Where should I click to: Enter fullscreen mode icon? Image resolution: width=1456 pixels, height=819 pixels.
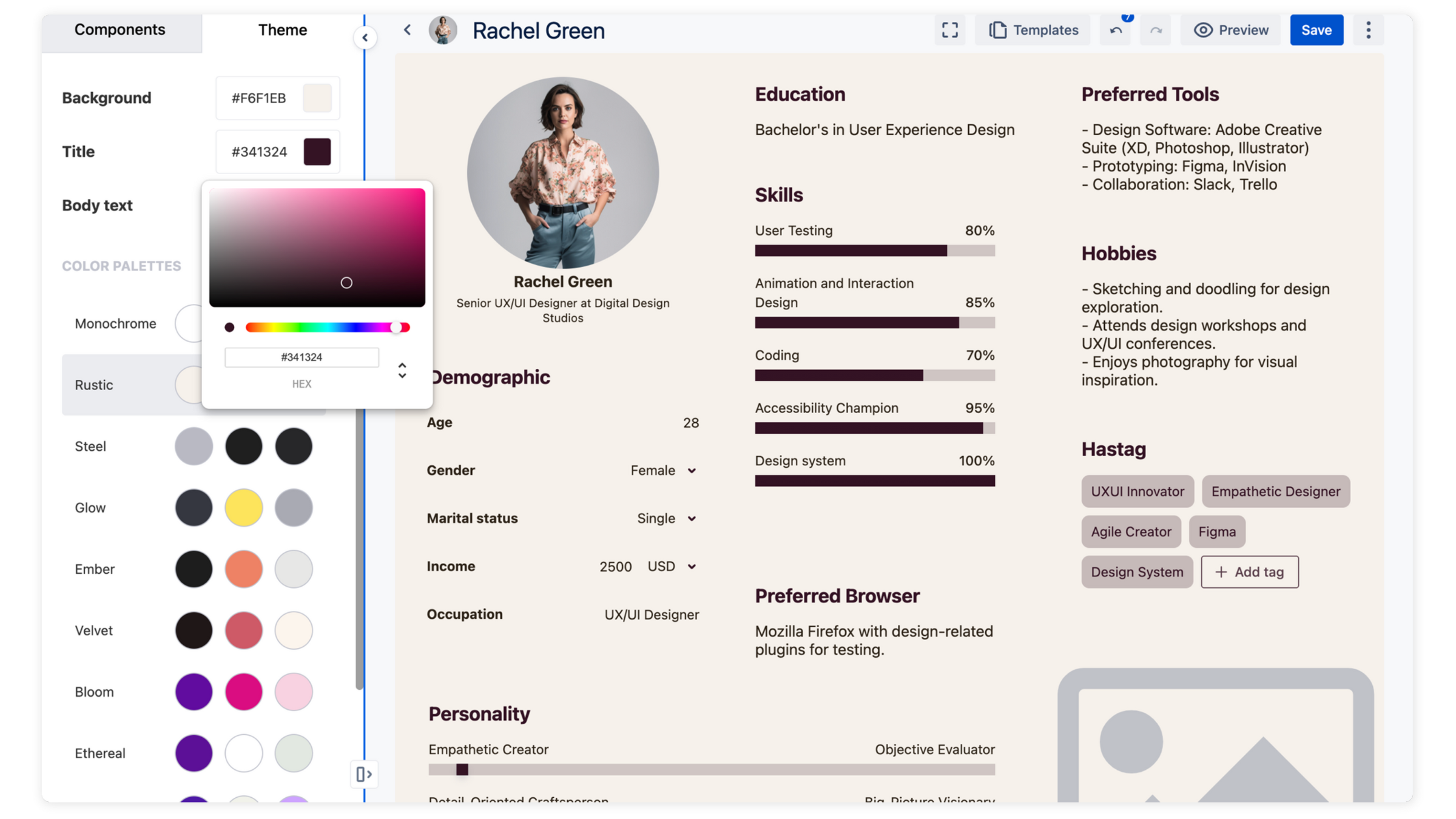tap(949, 30)
